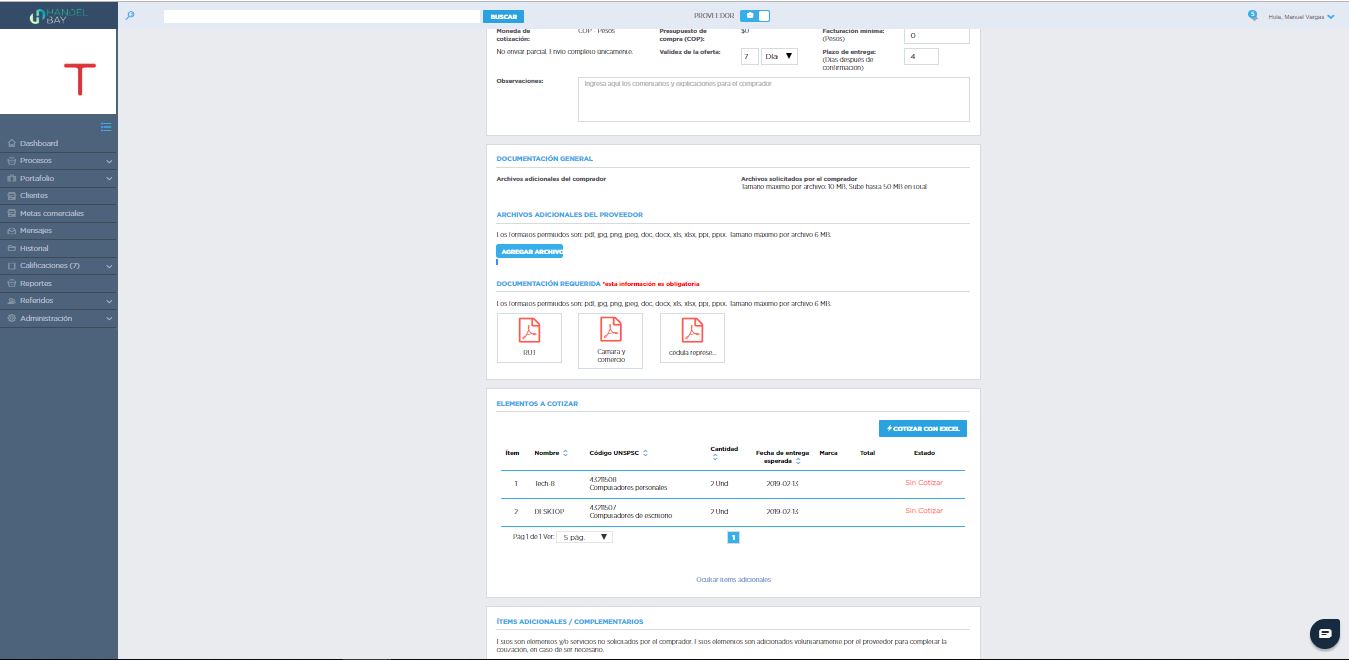Open the Historial folder icon
The image size is (1349, 660).
coord(11,248)
